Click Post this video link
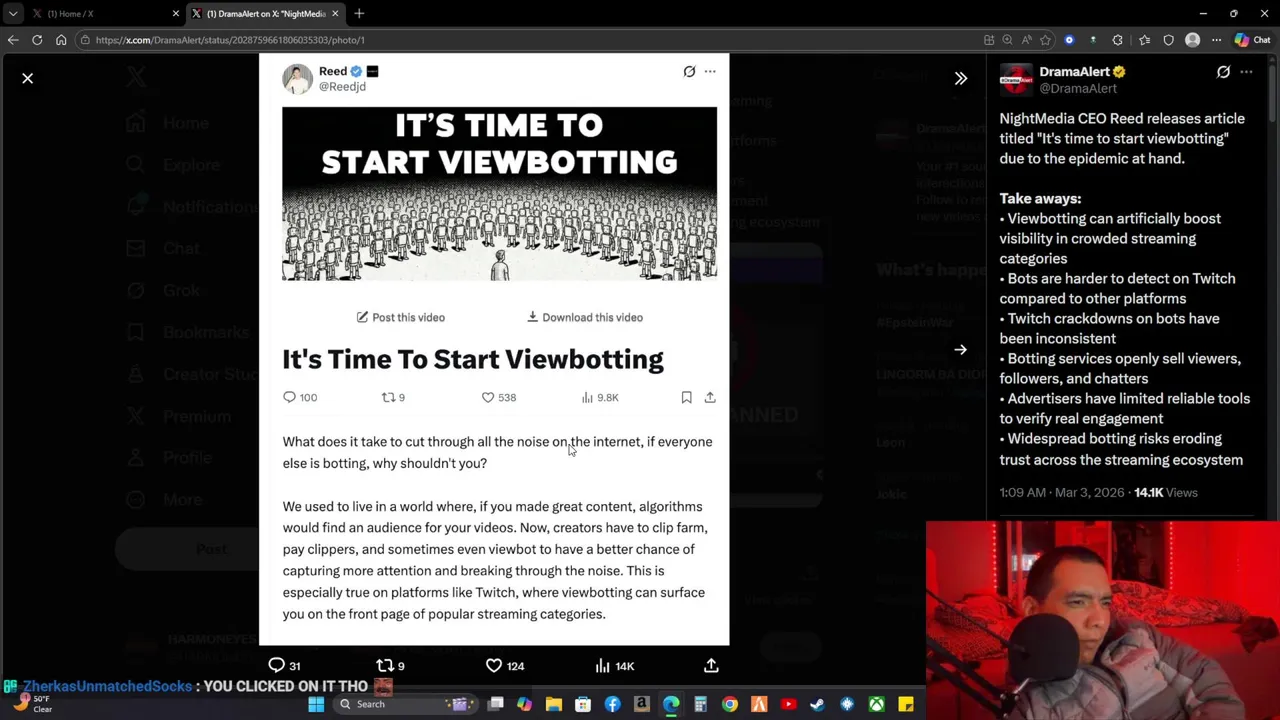The image size is (1280, 720). (x=401, y=317)
